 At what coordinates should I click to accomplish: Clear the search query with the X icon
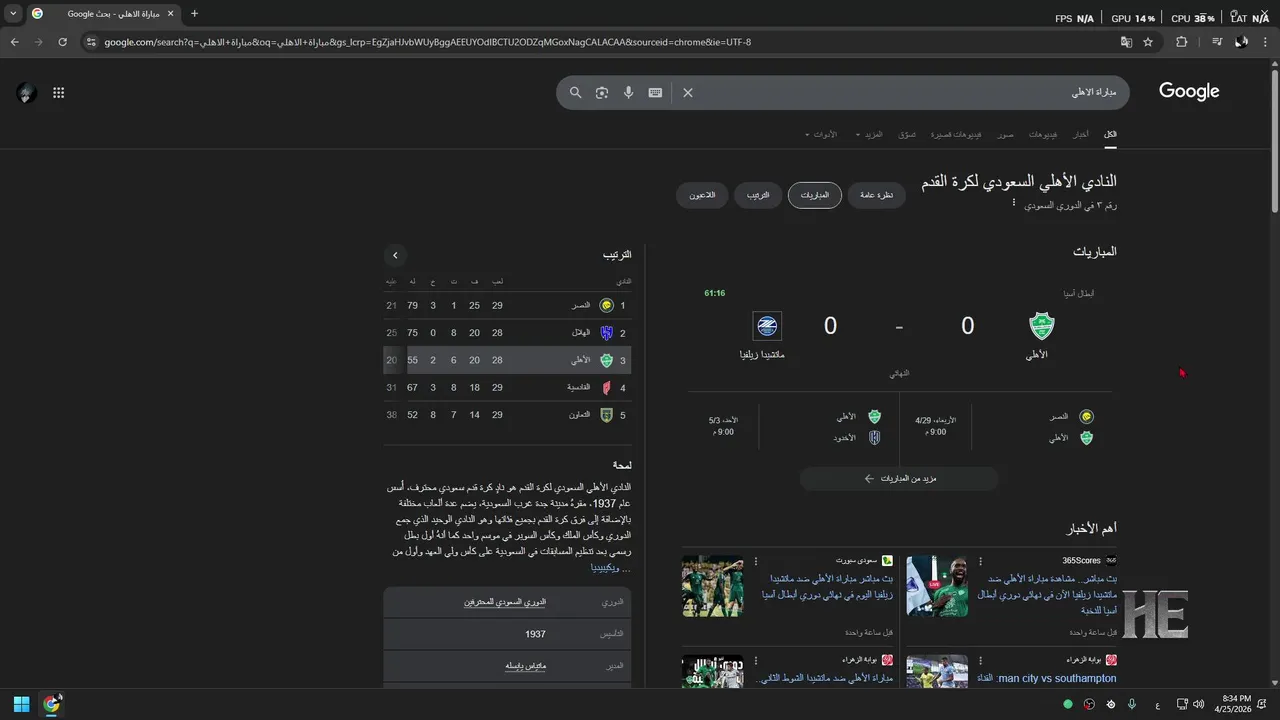click(x=688, y=92)
